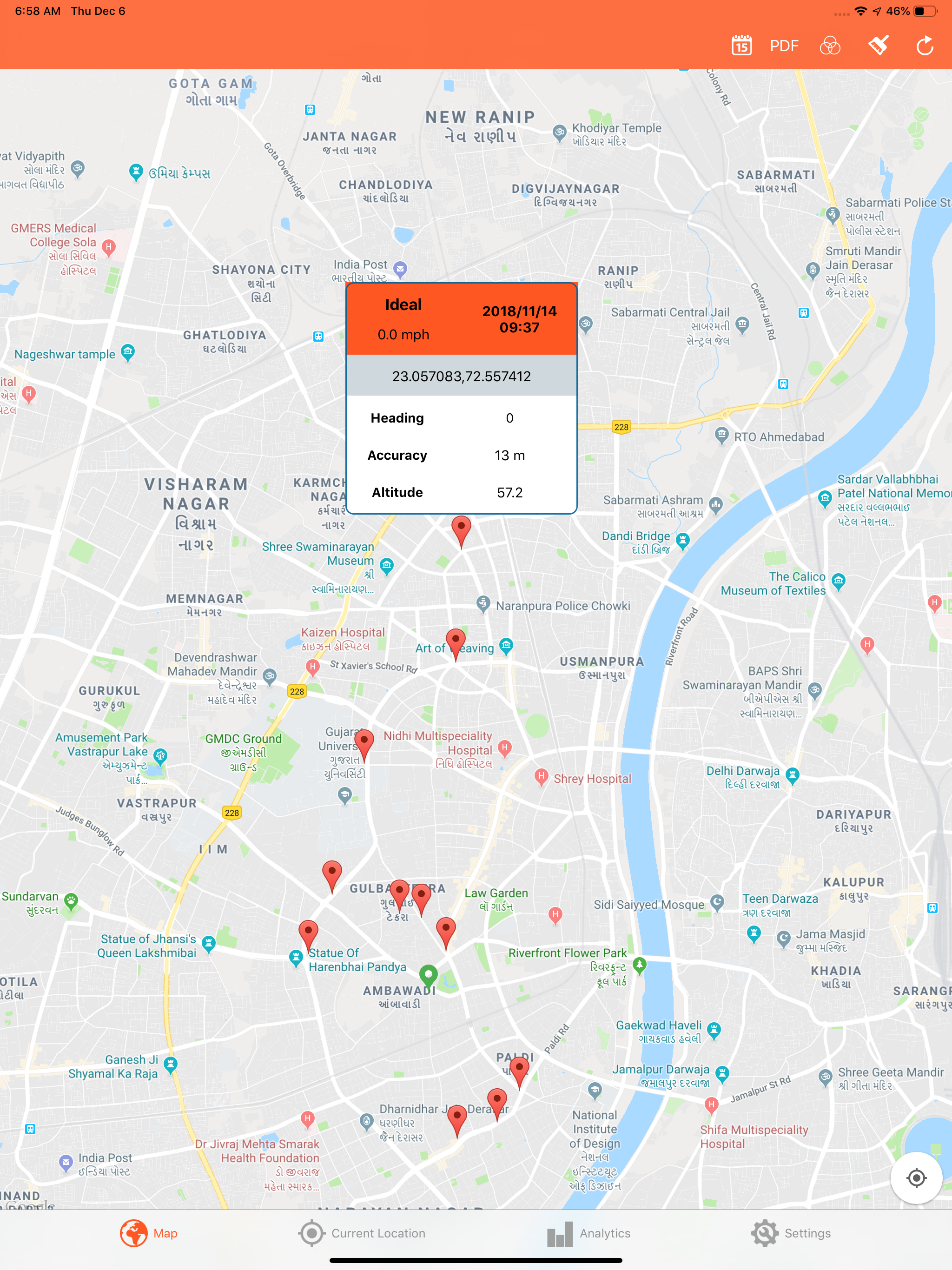
Task: Tap the green marker near Ambawadi
Action: click(x=428, y=975)
